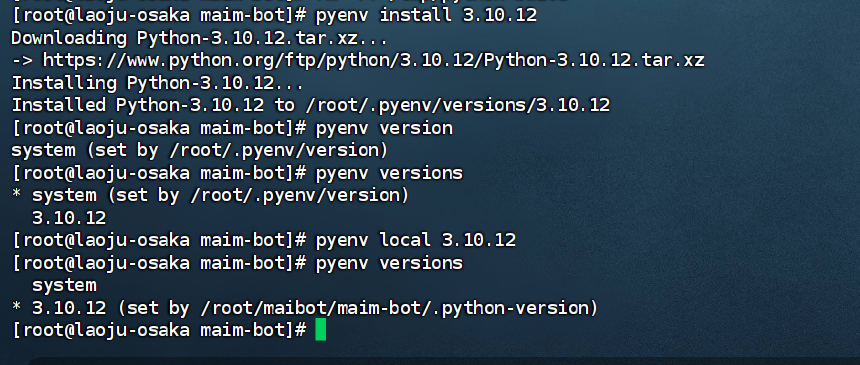
Task: Click '* system (set by /root/.pyenv/version)' line
Action: [210, 195]
